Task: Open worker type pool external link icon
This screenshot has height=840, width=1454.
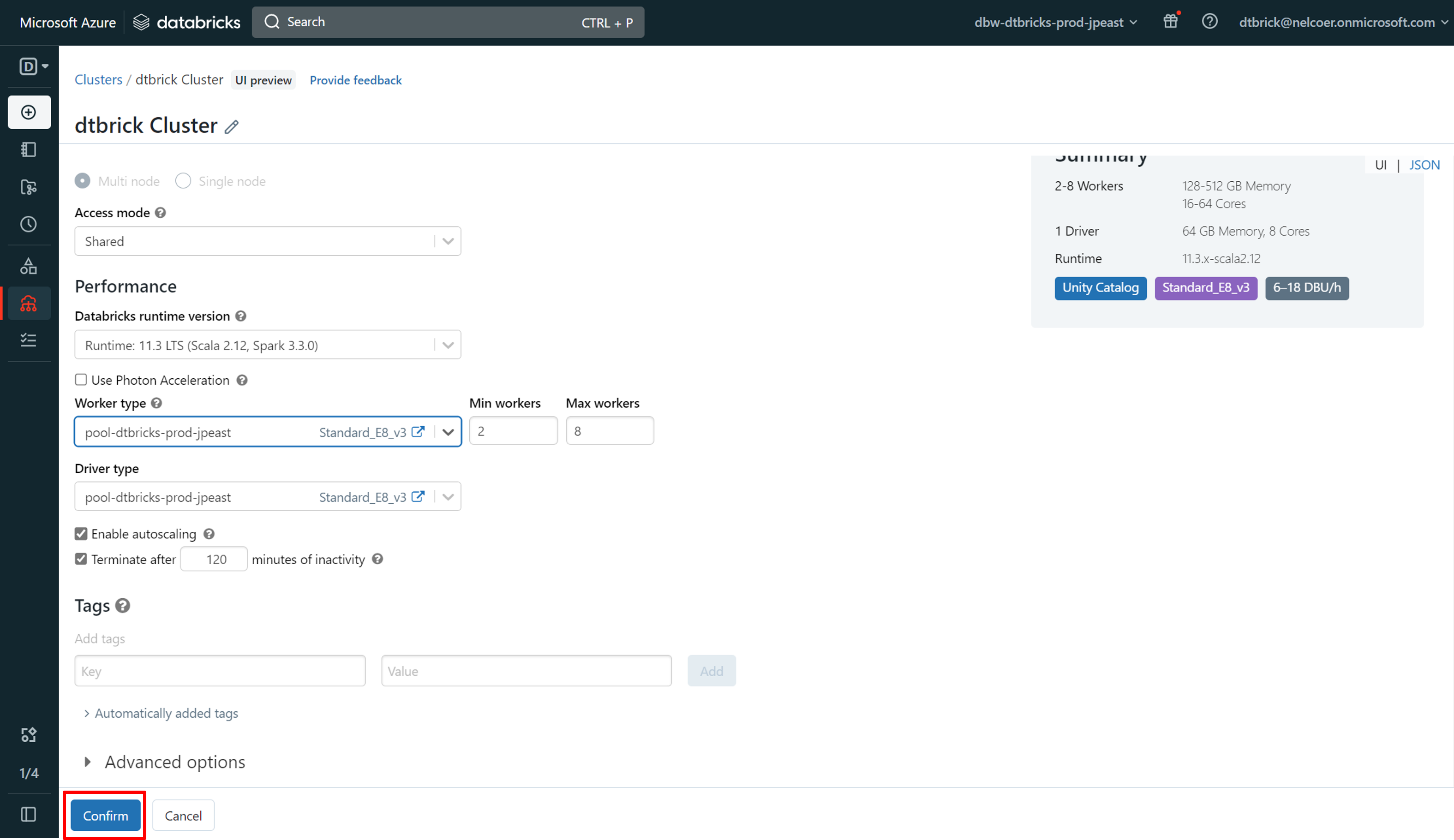Action: point(419,432)
